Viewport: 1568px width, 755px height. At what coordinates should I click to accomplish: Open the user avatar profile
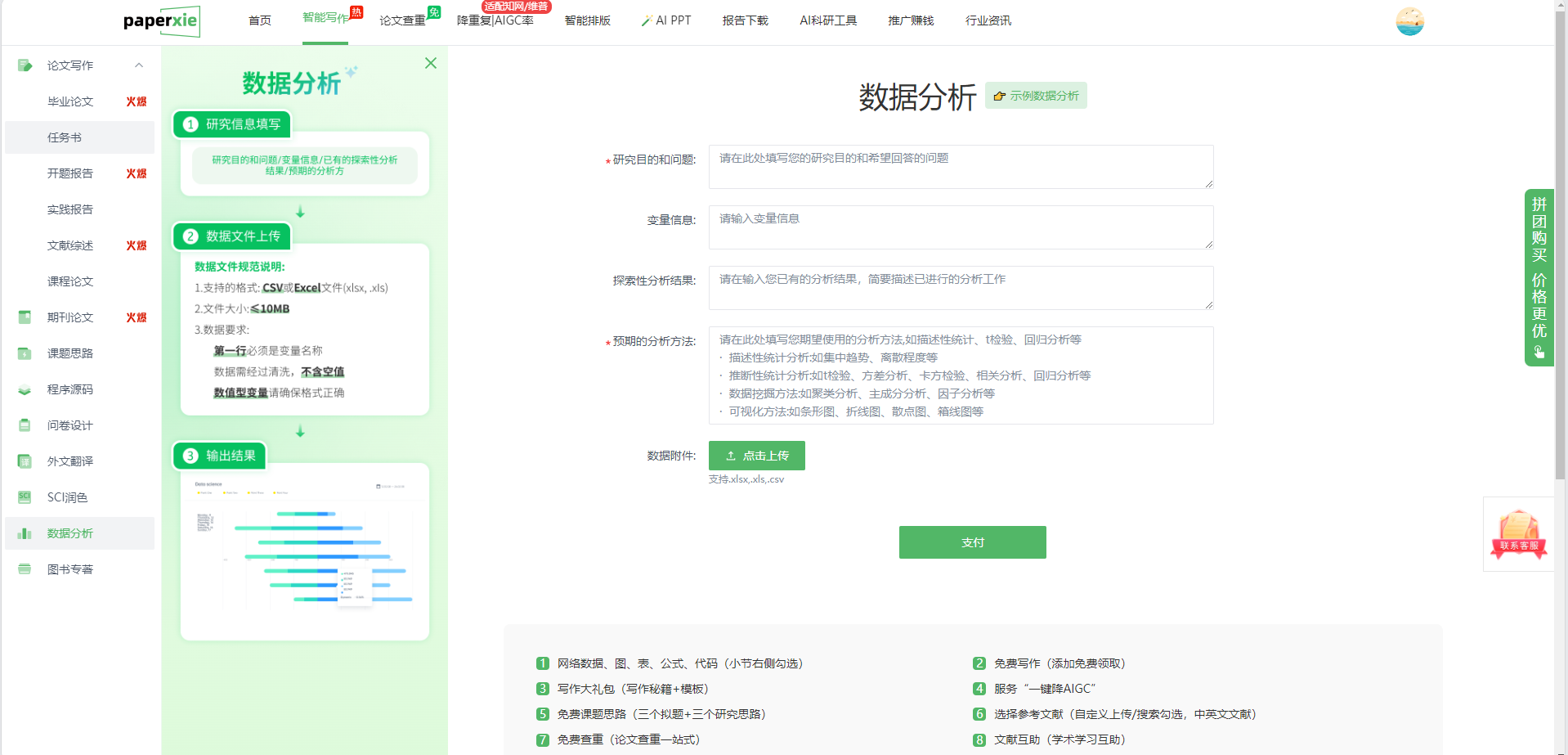point(1409,21)
